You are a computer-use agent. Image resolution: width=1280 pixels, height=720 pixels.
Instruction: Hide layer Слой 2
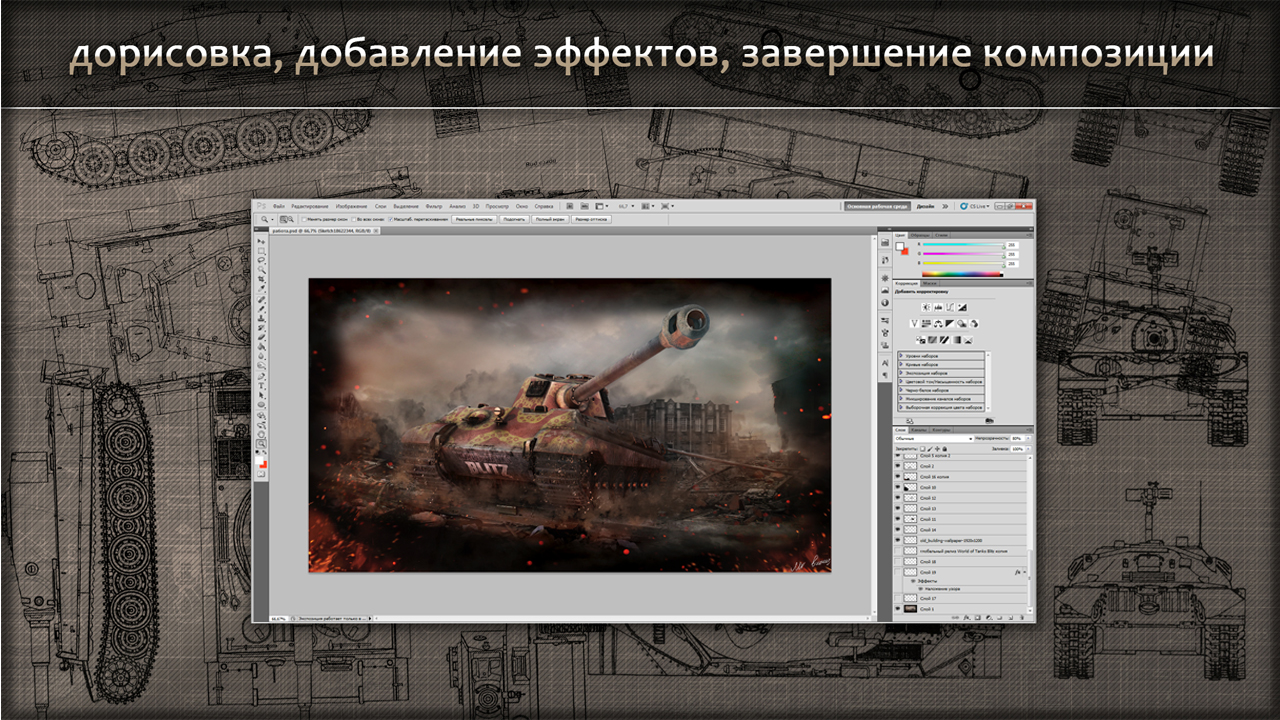pyautogui.click(x=898, y=466)
